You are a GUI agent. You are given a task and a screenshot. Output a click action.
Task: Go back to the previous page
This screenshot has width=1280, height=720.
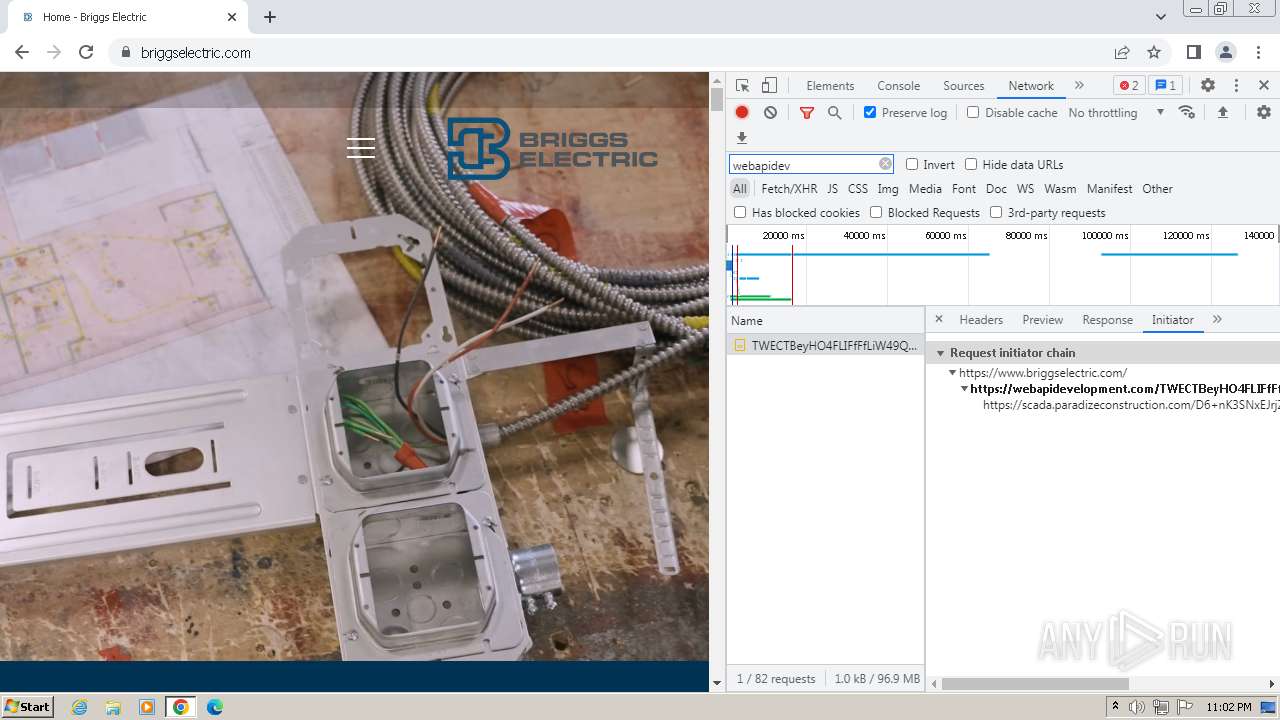(22, 52)
